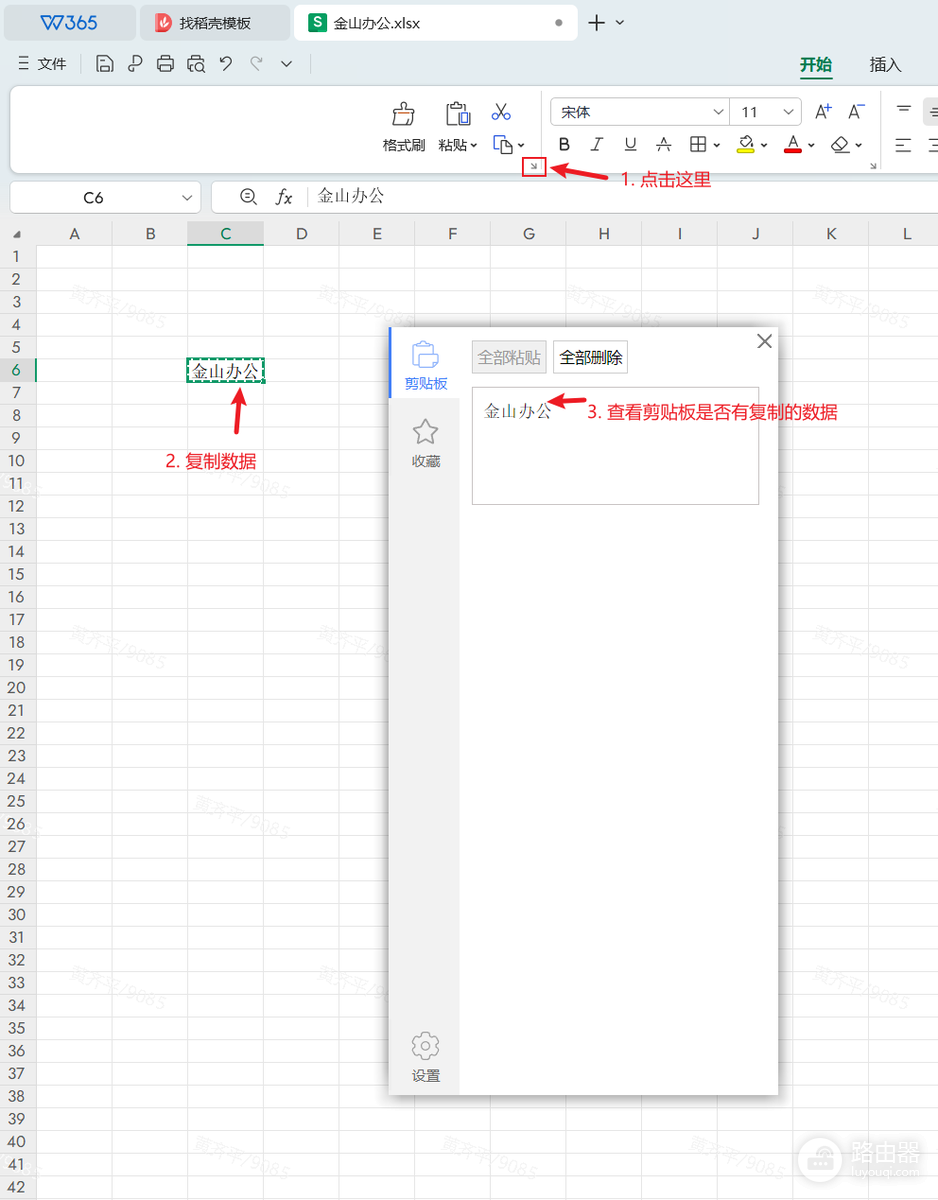This screenshot has width=938, height=1200.
Task: Click the Cut scissors icon
Action: click(x=502, y=112)
